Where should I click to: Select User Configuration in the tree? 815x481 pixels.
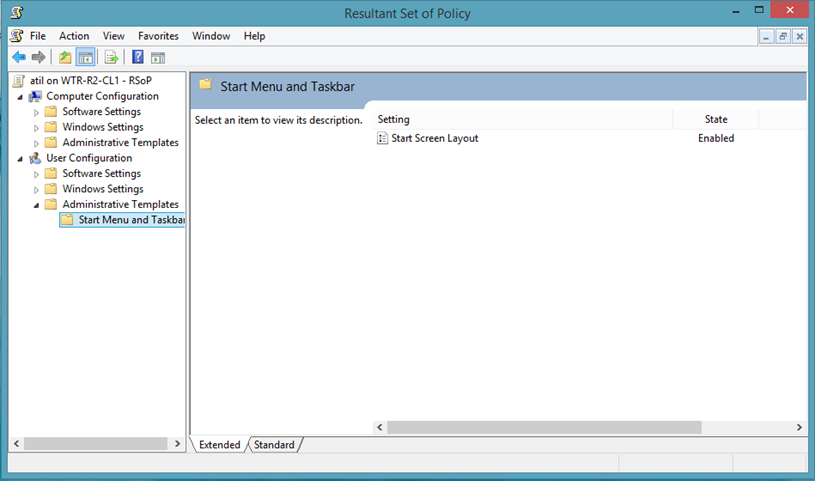89,158
